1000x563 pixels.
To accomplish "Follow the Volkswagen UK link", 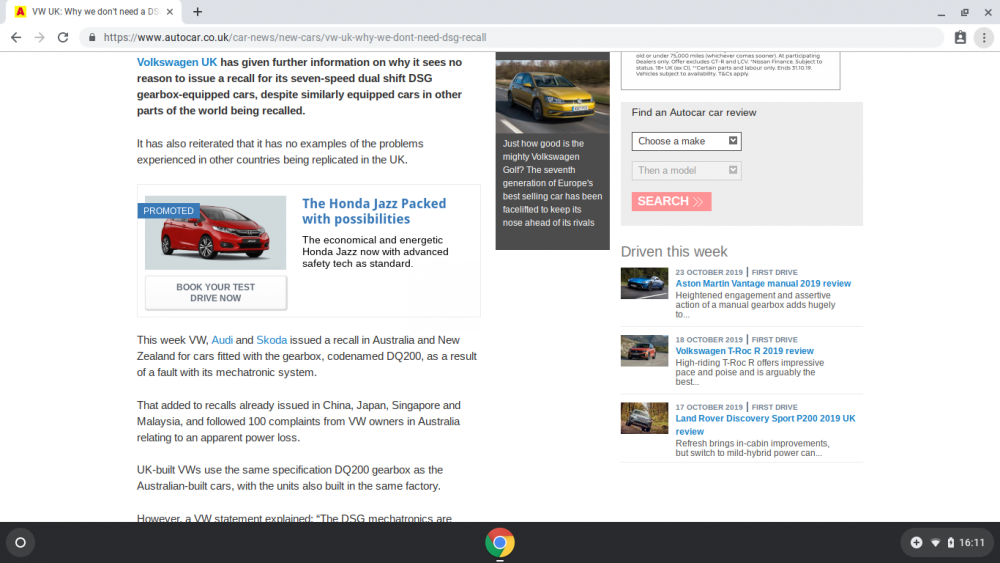I will point(177,62).
